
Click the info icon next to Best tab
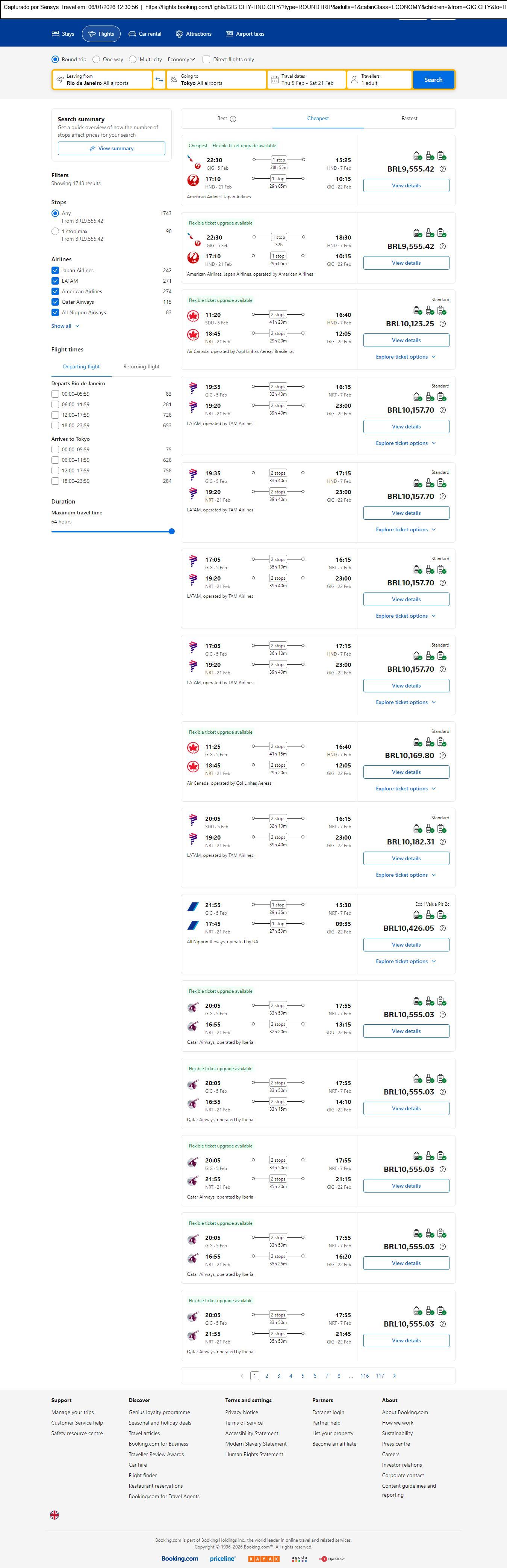pos(233,119)
